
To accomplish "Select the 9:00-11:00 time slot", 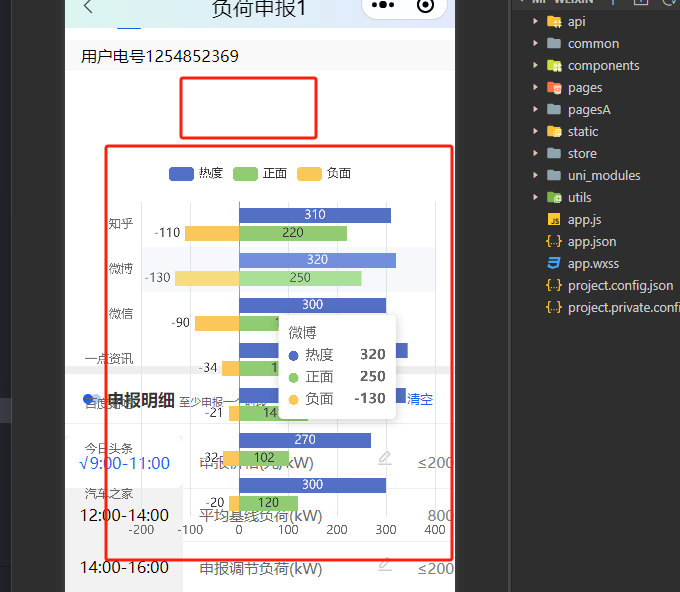I will [x=125, y=463].
